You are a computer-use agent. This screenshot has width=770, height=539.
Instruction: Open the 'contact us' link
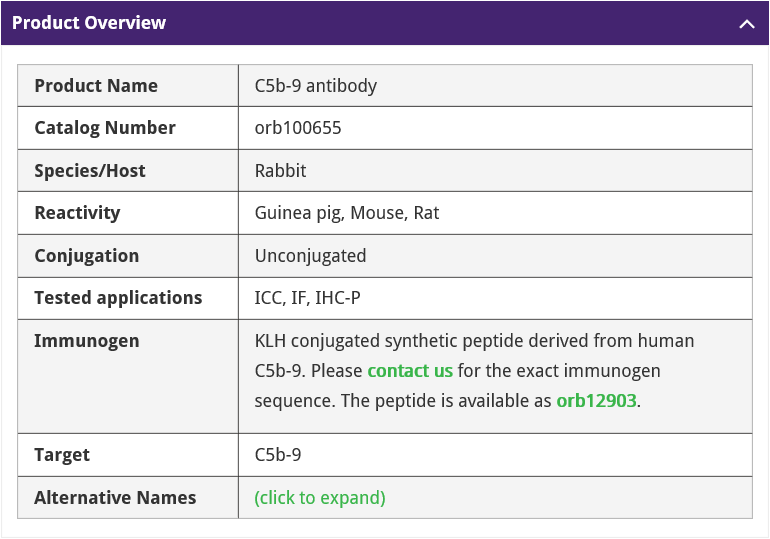click(410, 371)
